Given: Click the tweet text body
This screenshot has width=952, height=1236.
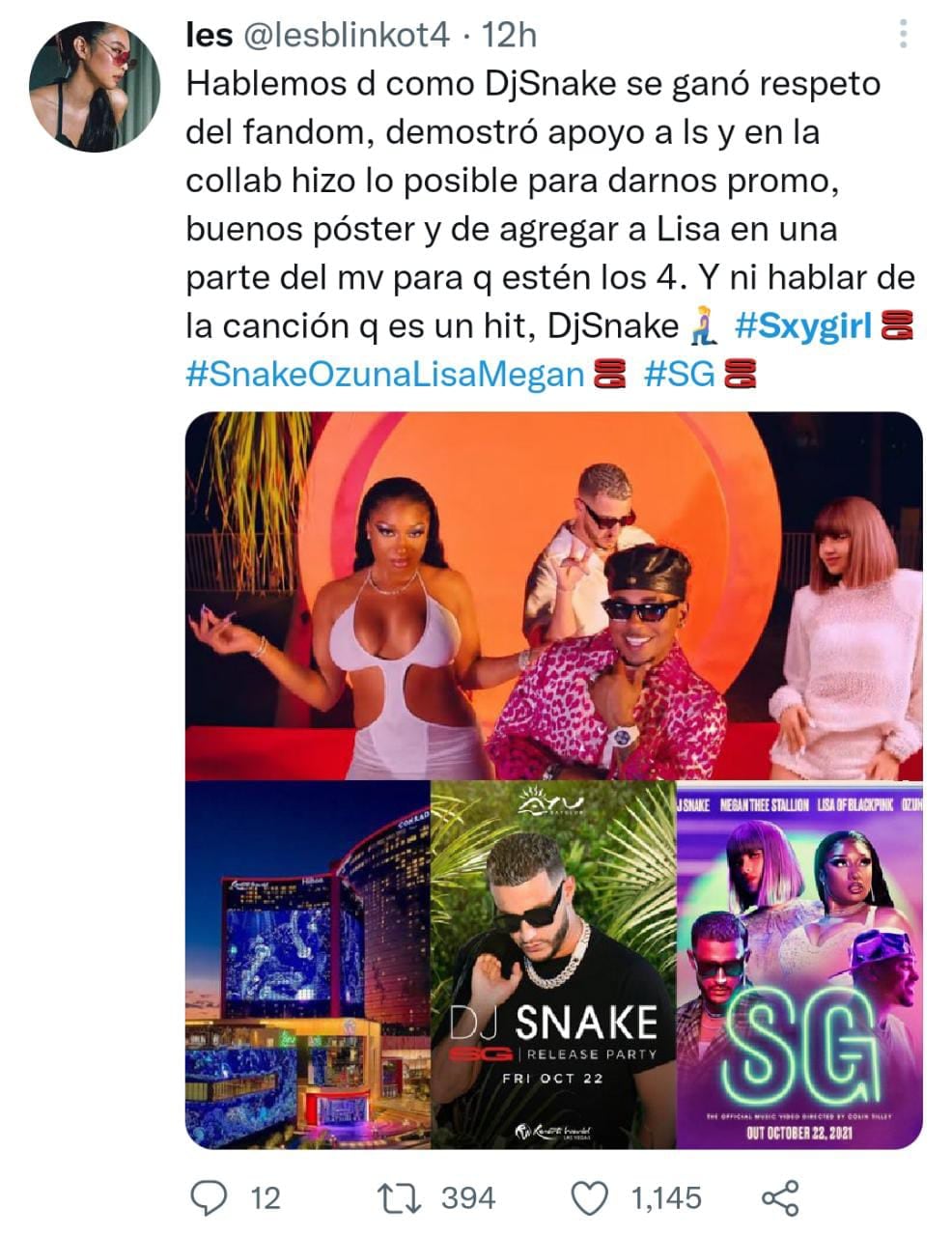Looking at the screenshot, I should click(550, 229).
